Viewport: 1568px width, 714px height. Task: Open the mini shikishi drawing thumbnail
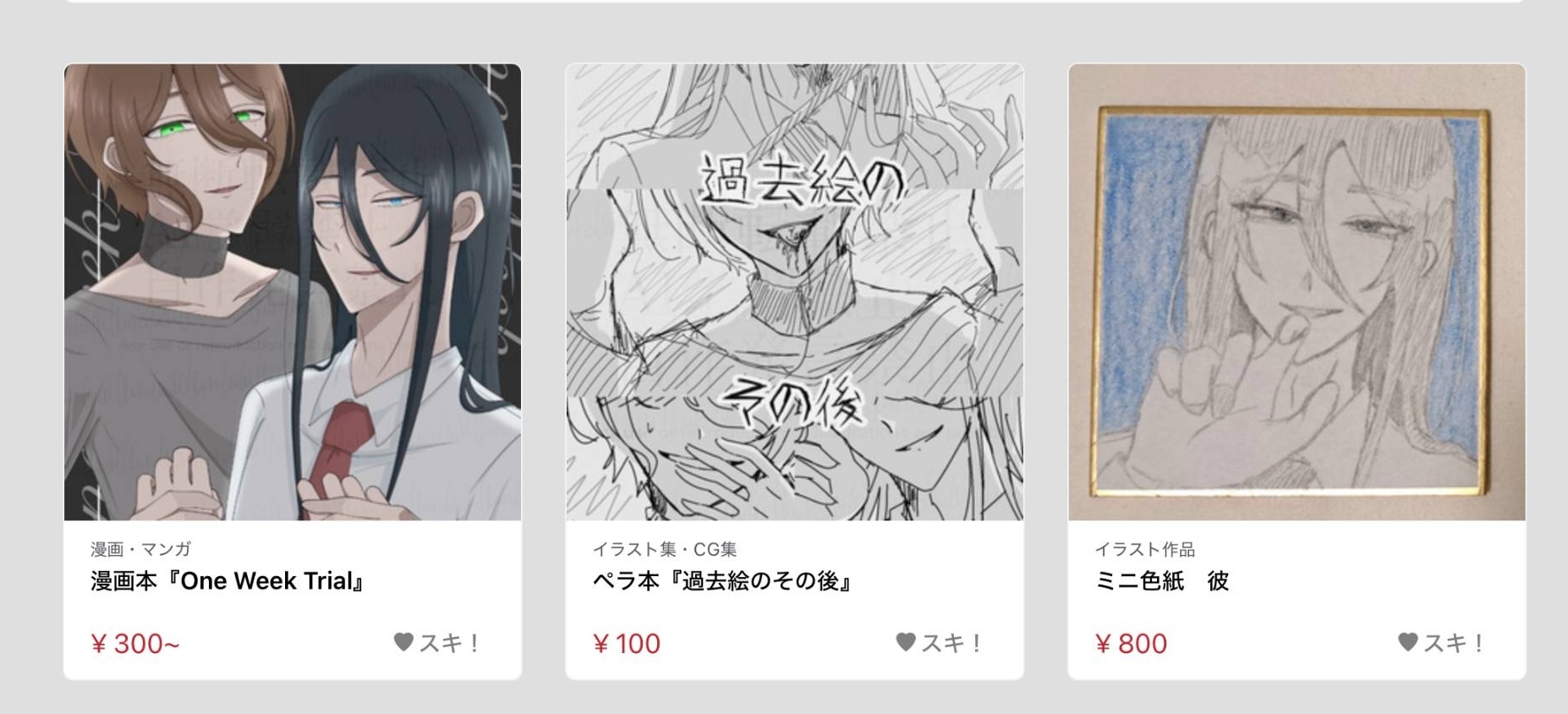1297,292
